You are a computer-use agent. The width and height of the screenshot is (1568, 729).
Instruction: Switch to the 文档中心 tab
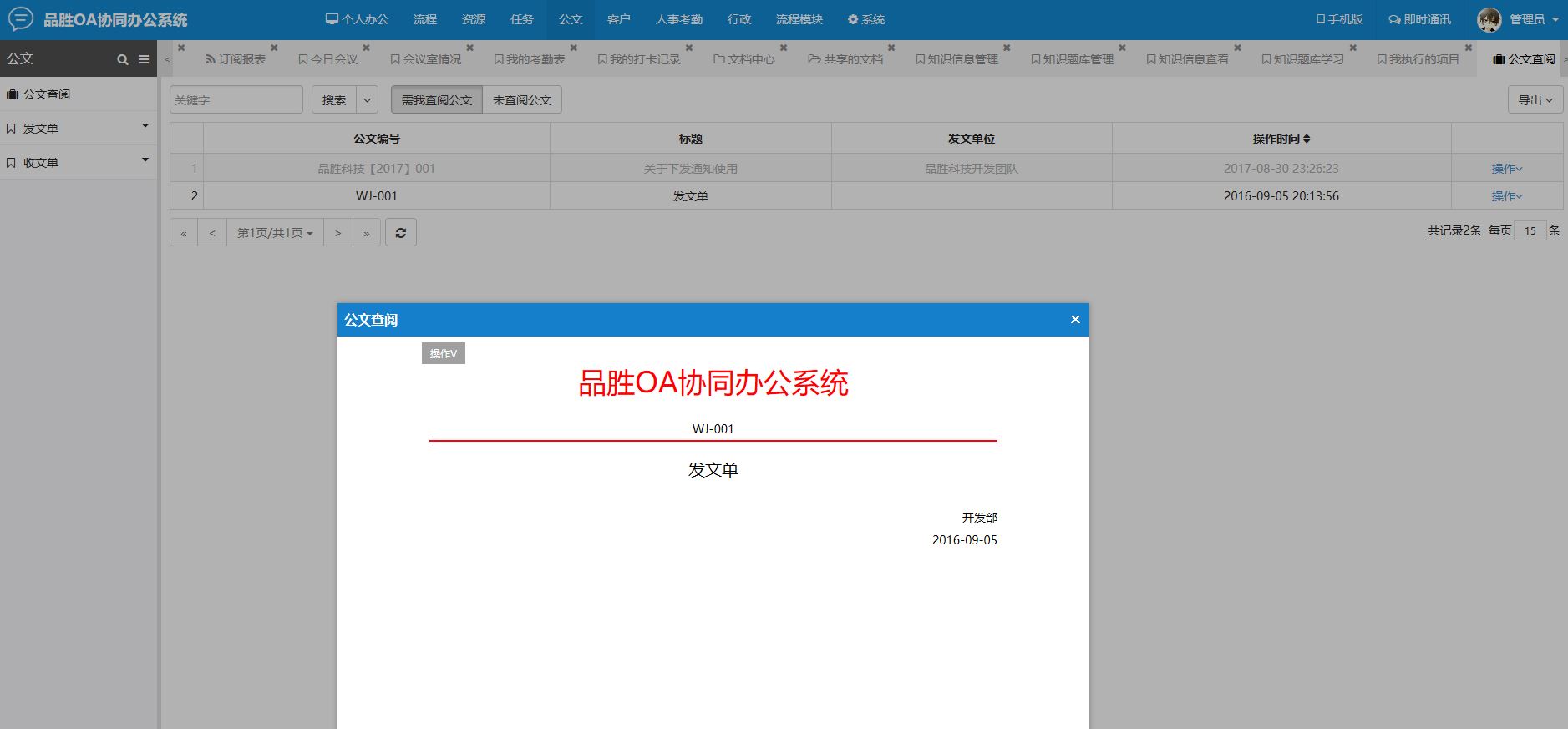click(x=744, y=59)
